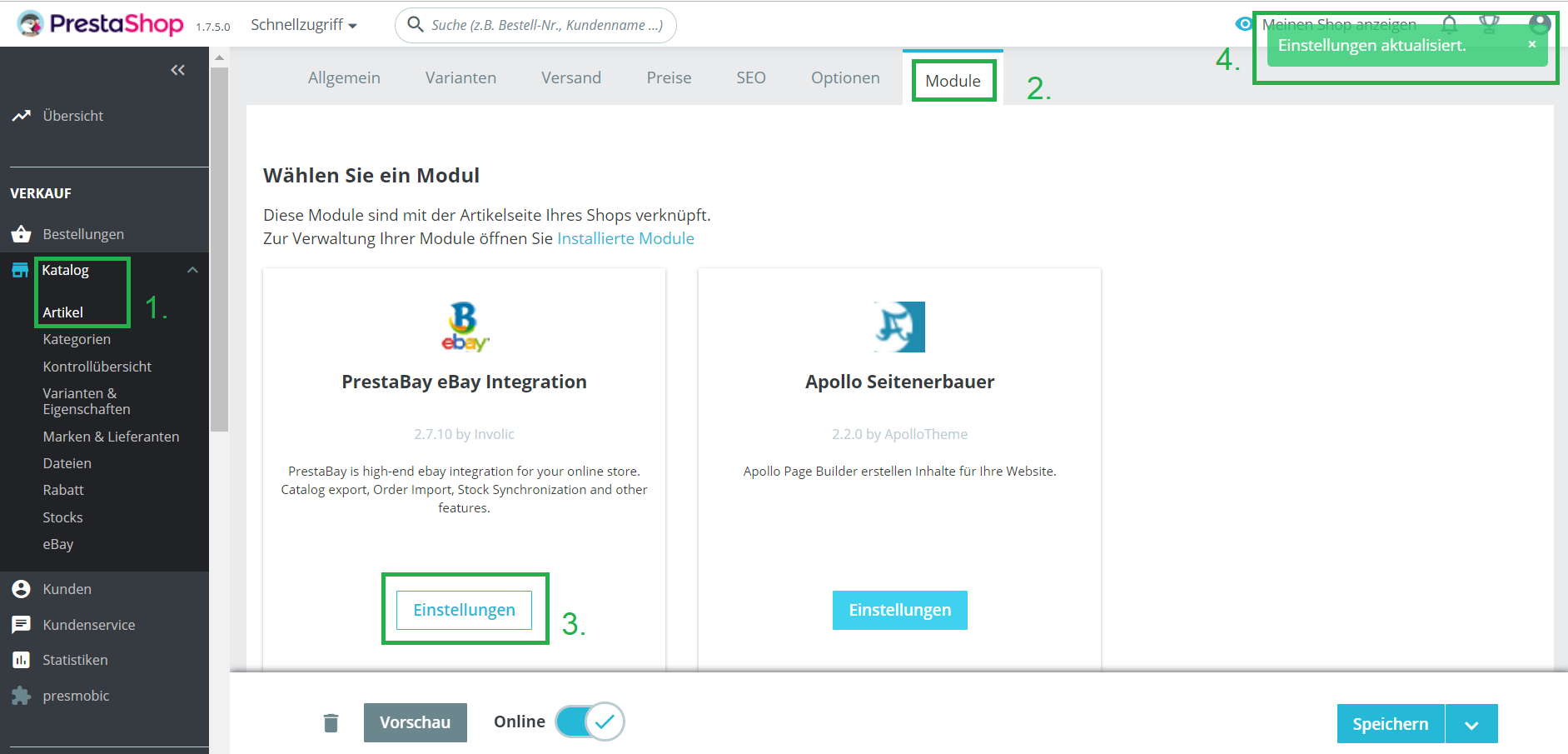This screenshot has height=754, width=1568.
Task: Click the Apollo Seitenerbauer module logo
Action: pos(900,327)
